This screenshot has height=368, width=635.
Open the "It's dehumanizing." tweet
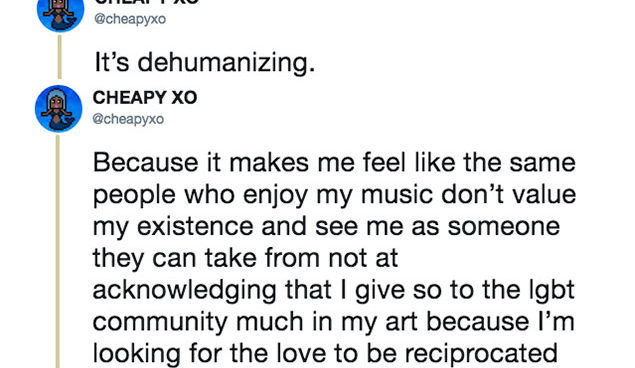click(205, 62)
